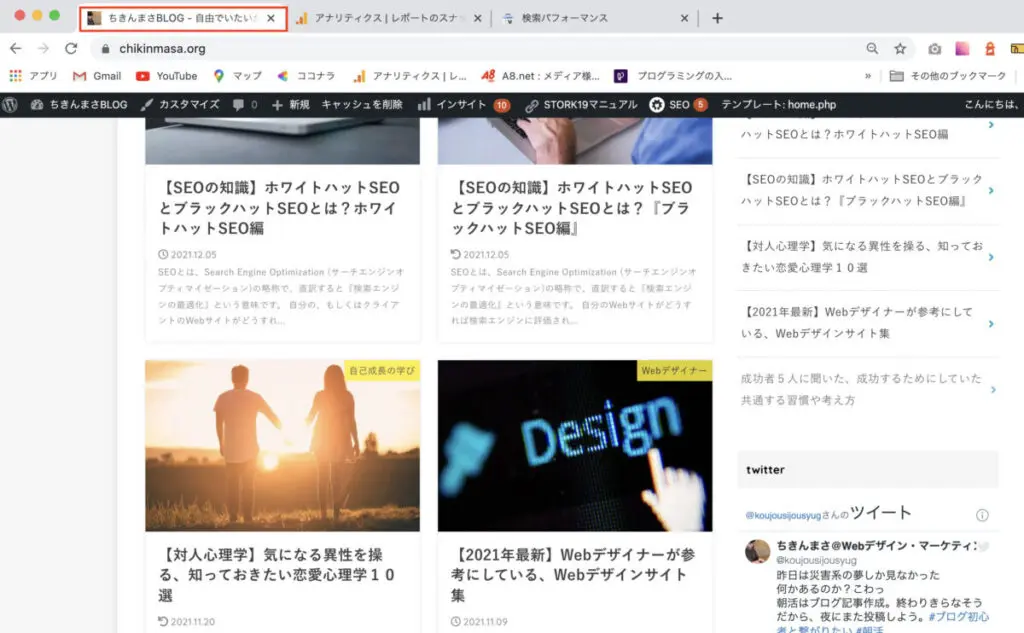Screen dimensions: 1024x633
Task: Click the browser back arrow
Action: pos(16,48)
